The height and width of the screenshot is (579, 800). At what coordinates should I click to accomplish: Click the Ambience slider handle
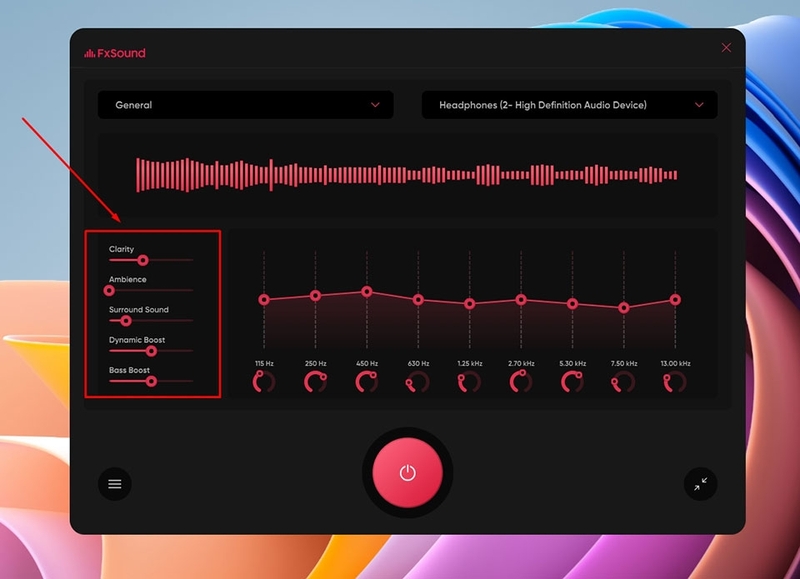coord(109,290)
